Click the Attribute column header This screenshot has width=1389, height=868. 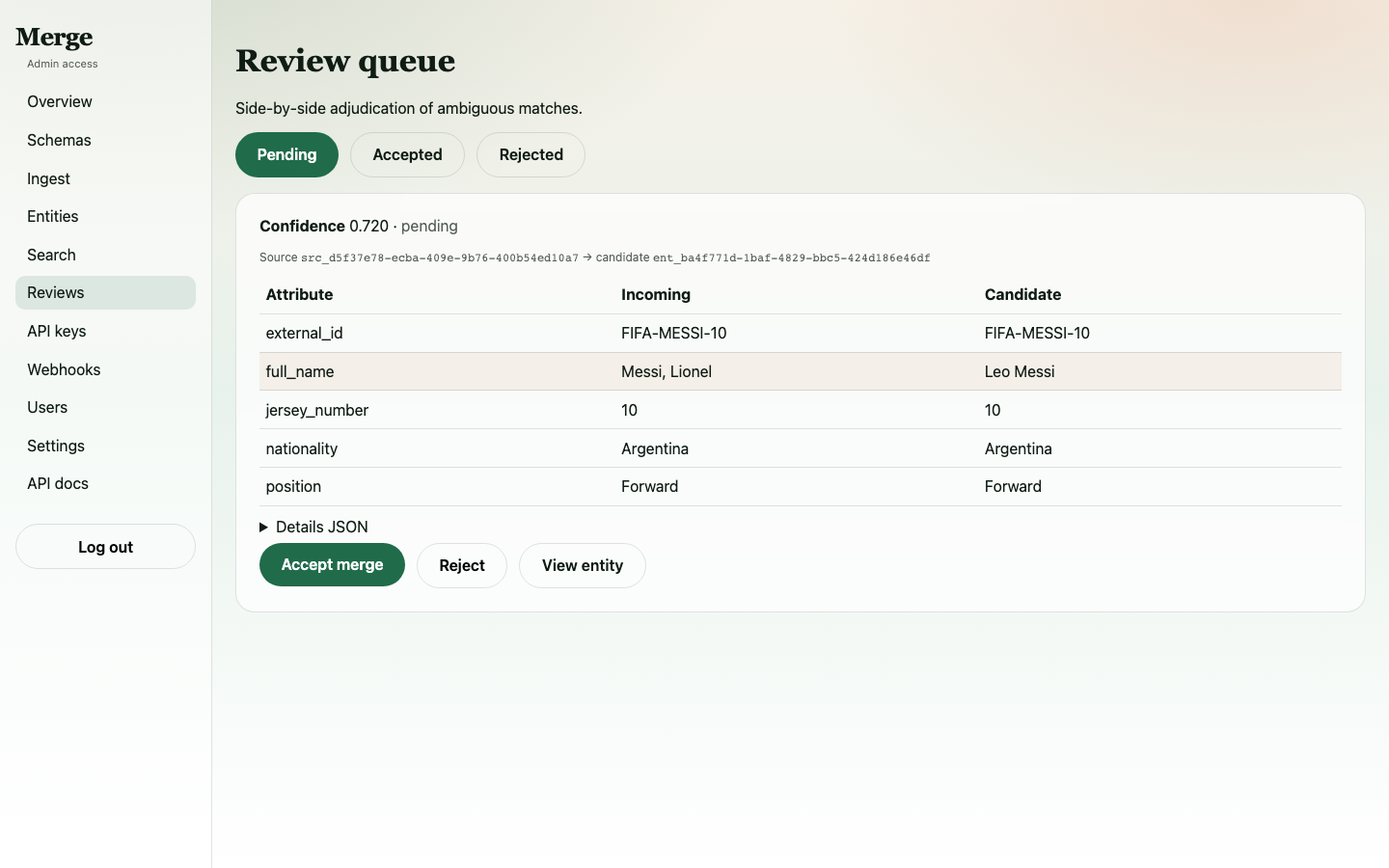[x=299, y=294]
